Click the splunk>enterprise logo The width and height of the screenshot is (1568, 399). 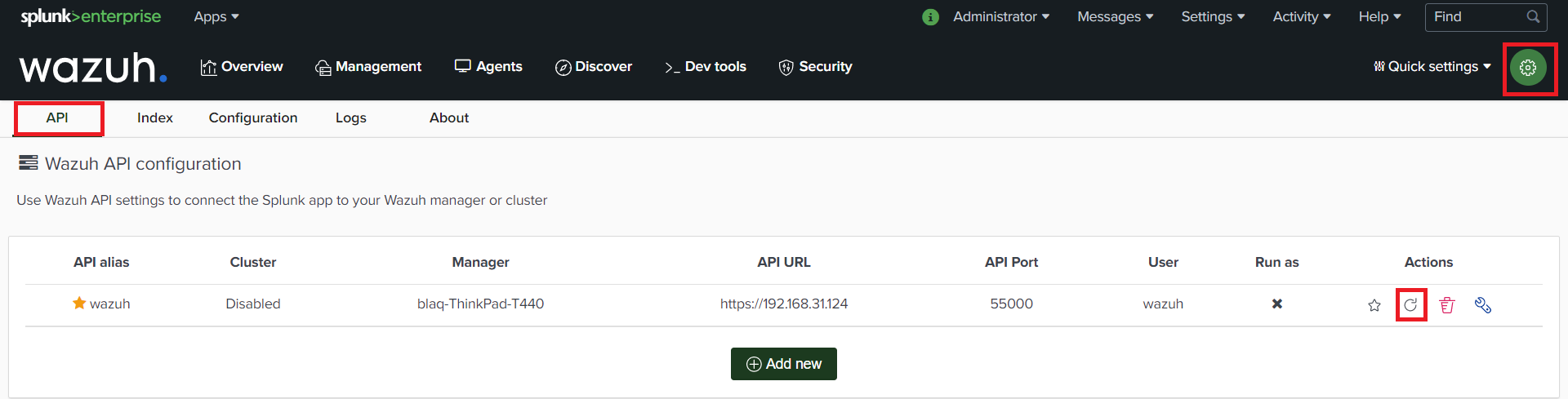(x=91, y=17)
